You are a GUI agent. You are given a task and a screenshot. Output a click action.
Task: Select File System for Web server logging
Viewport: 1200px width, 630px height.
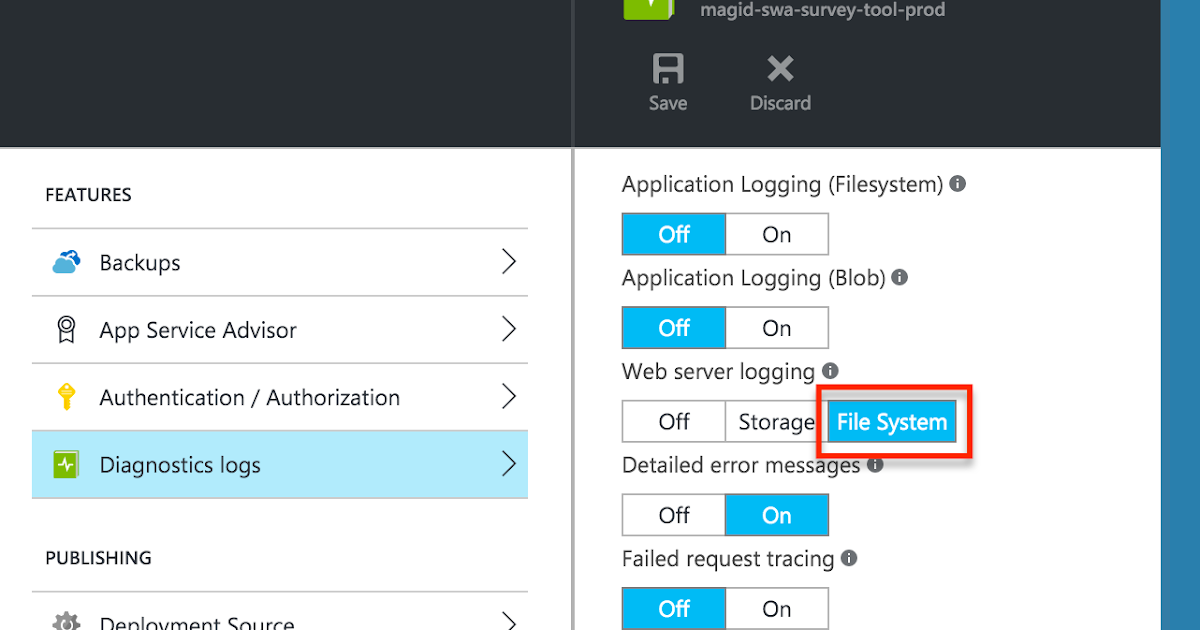click(892, 422)
